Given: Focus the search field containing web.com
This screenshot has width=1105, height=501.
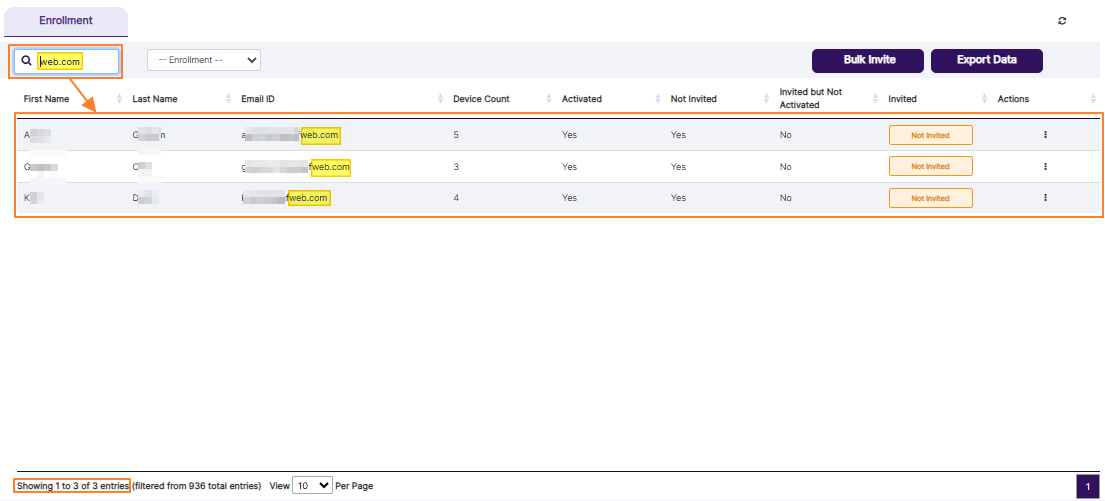Looking at the screenshot, I should click(x=67, y=61).
